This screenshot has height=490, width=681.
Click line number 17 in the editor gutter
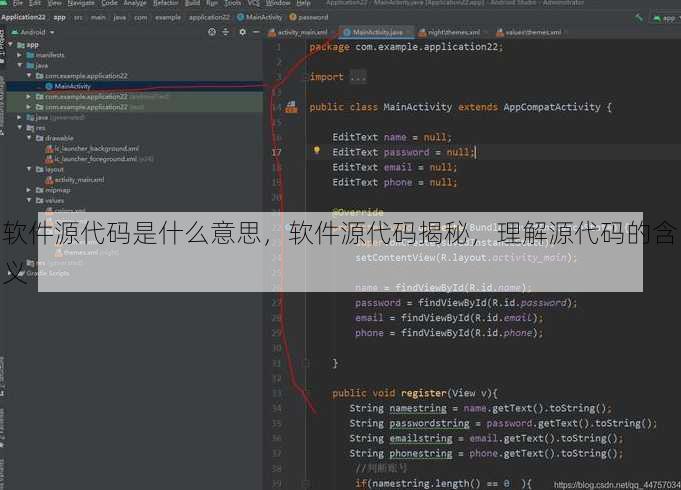coord(277,152)
